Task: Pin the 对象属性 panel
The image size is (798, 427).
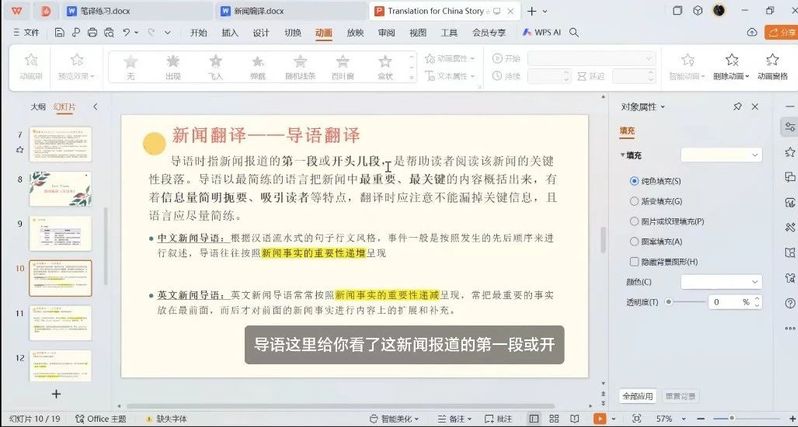Action: [x=737, y=106]
